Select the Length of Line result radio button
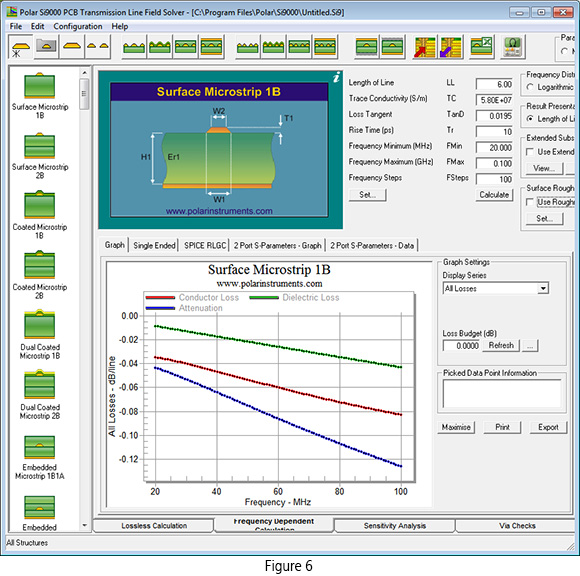The height and width of the screenshot is (576, 580). point(530,119)
